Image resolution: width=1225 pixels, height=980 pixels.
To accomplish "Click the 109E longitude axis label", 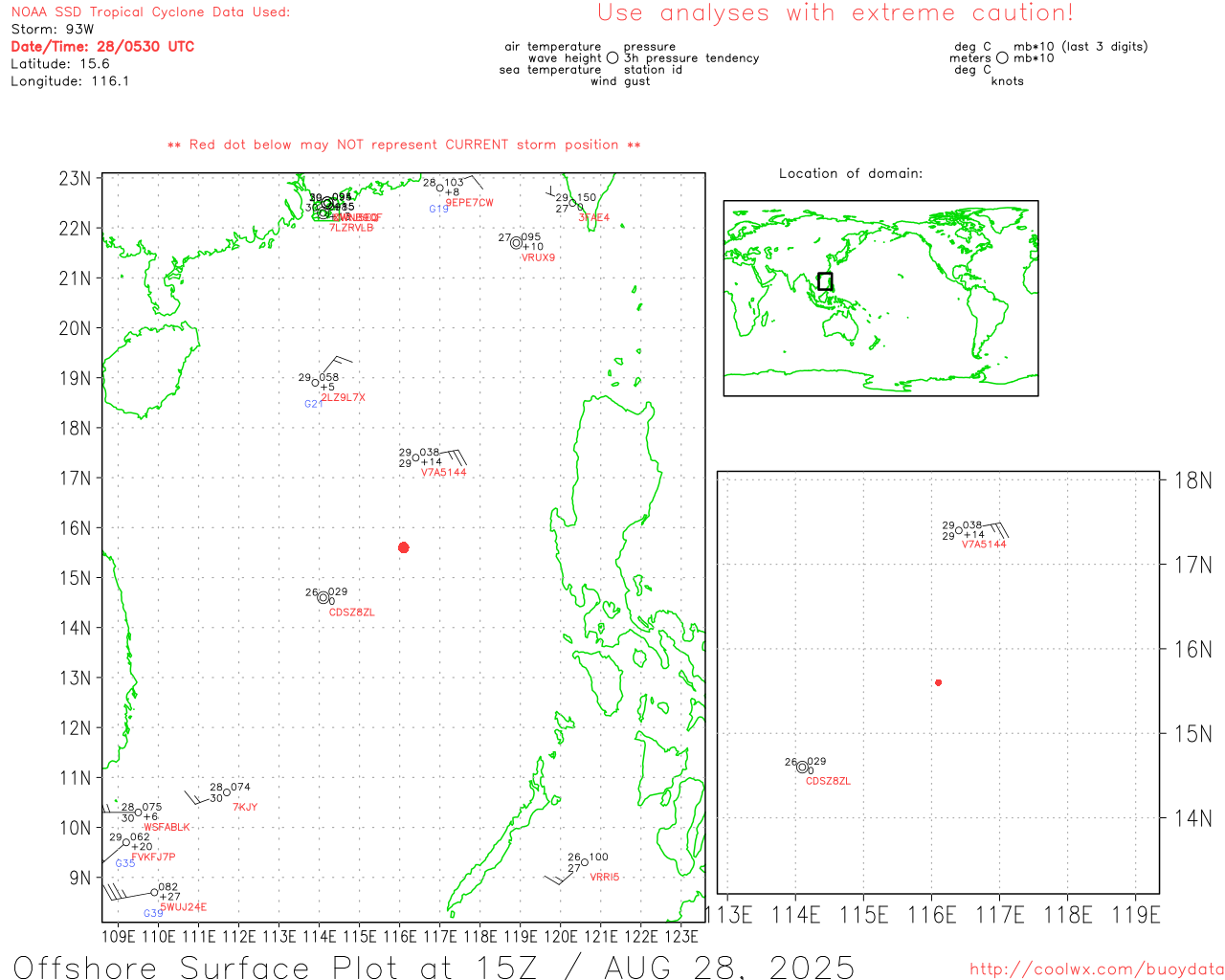I will pyautogui.click(x=119, y=936).
